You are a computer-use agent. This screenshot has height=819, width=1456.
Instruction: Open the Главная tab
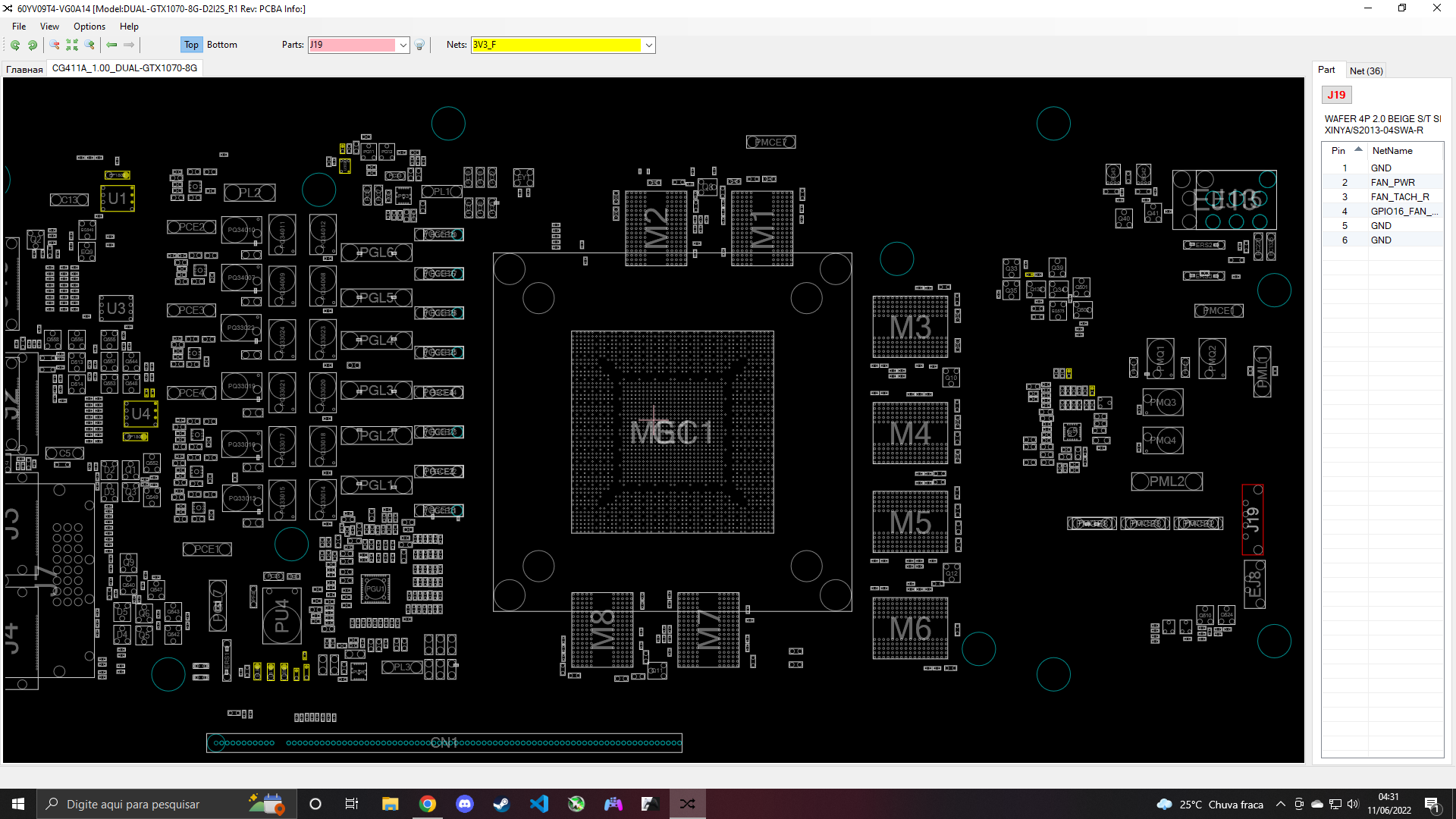point(24,69)
